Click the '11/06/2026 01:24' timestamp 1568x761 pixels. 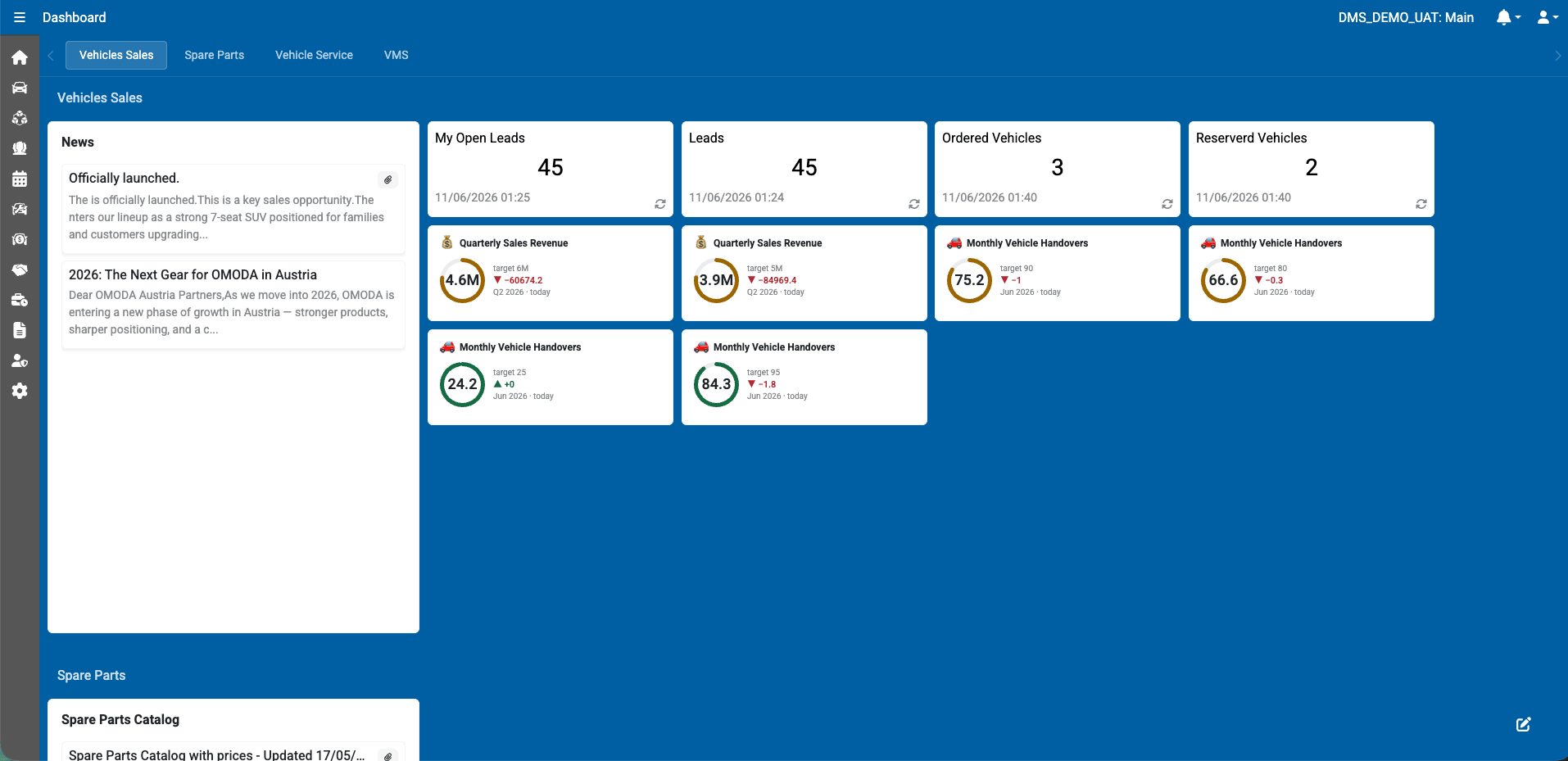pyautogui.click(x=736, y=197)
